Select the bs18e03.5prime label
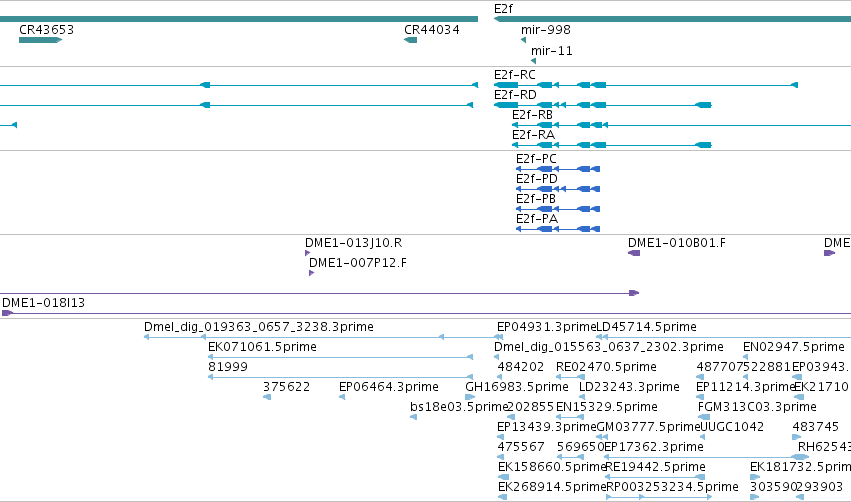Screen dimensions: 851x502 (x=459, y=407)
